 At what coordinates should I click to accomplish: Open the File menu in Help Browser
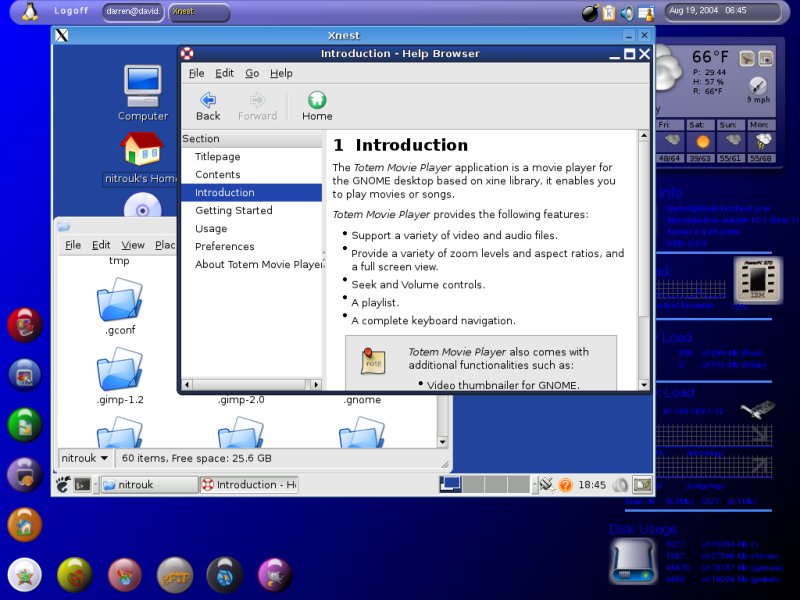point(196,73)
